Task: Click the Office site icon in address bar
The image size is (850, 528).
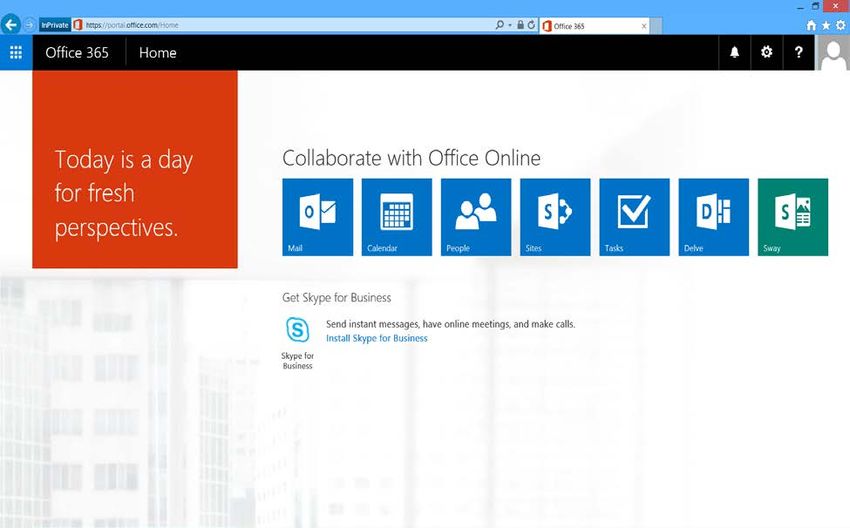Action: tap(78, 25)
